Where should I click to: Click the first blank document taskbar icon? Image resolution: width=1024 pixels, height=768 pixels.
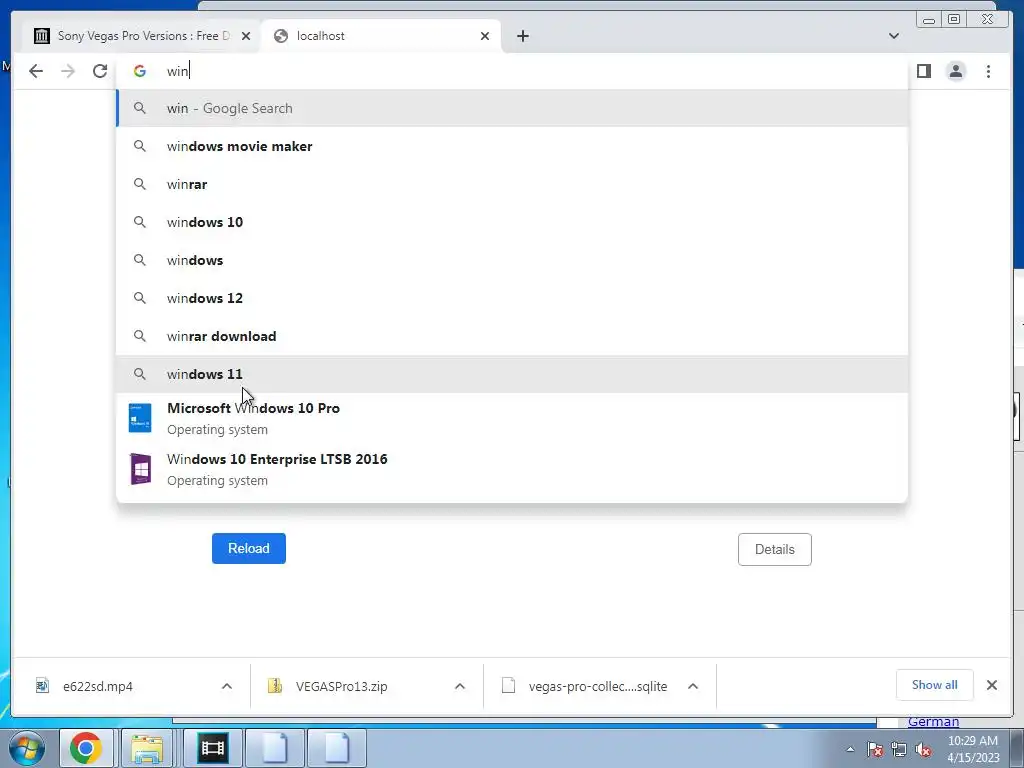pyautogui.click(x=275, y=748)
